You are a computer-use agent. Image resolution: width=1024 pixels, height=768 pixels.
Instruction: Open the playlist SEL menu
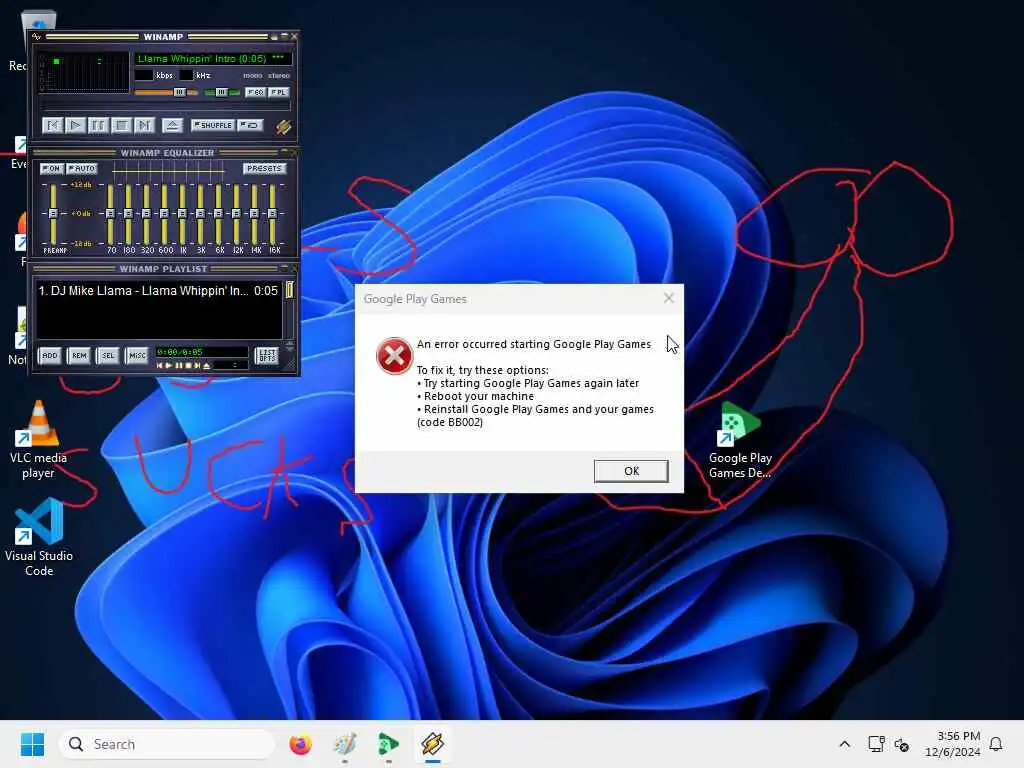pos(108,356)
